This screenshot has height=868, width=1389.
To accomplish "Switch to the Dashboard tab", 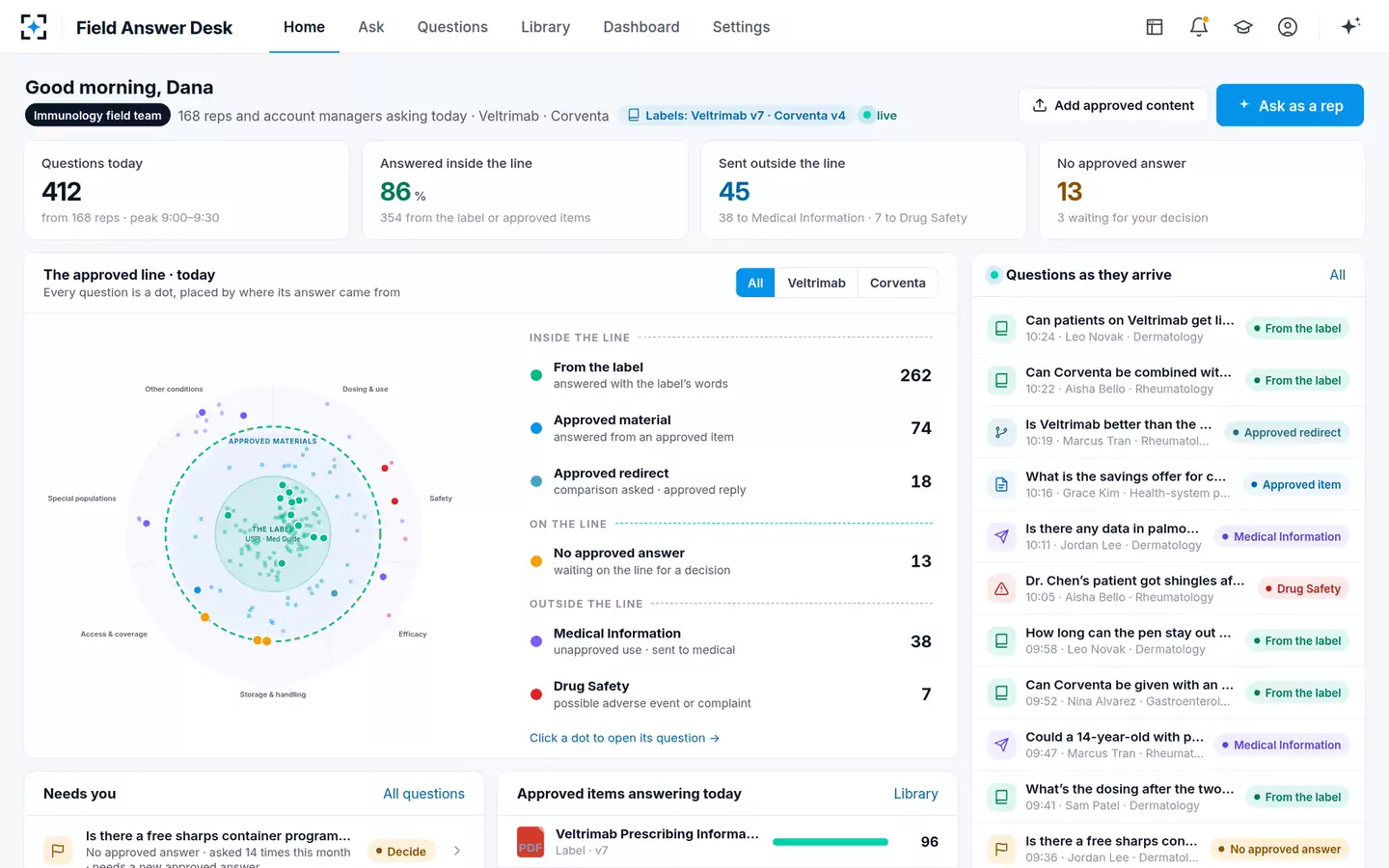I will [x=641, y=27].
